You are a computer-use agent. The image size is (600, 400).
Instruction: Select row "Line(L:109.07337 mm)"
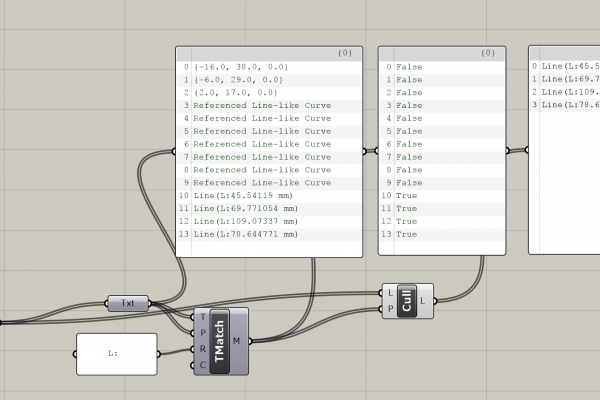pos(269,222)
